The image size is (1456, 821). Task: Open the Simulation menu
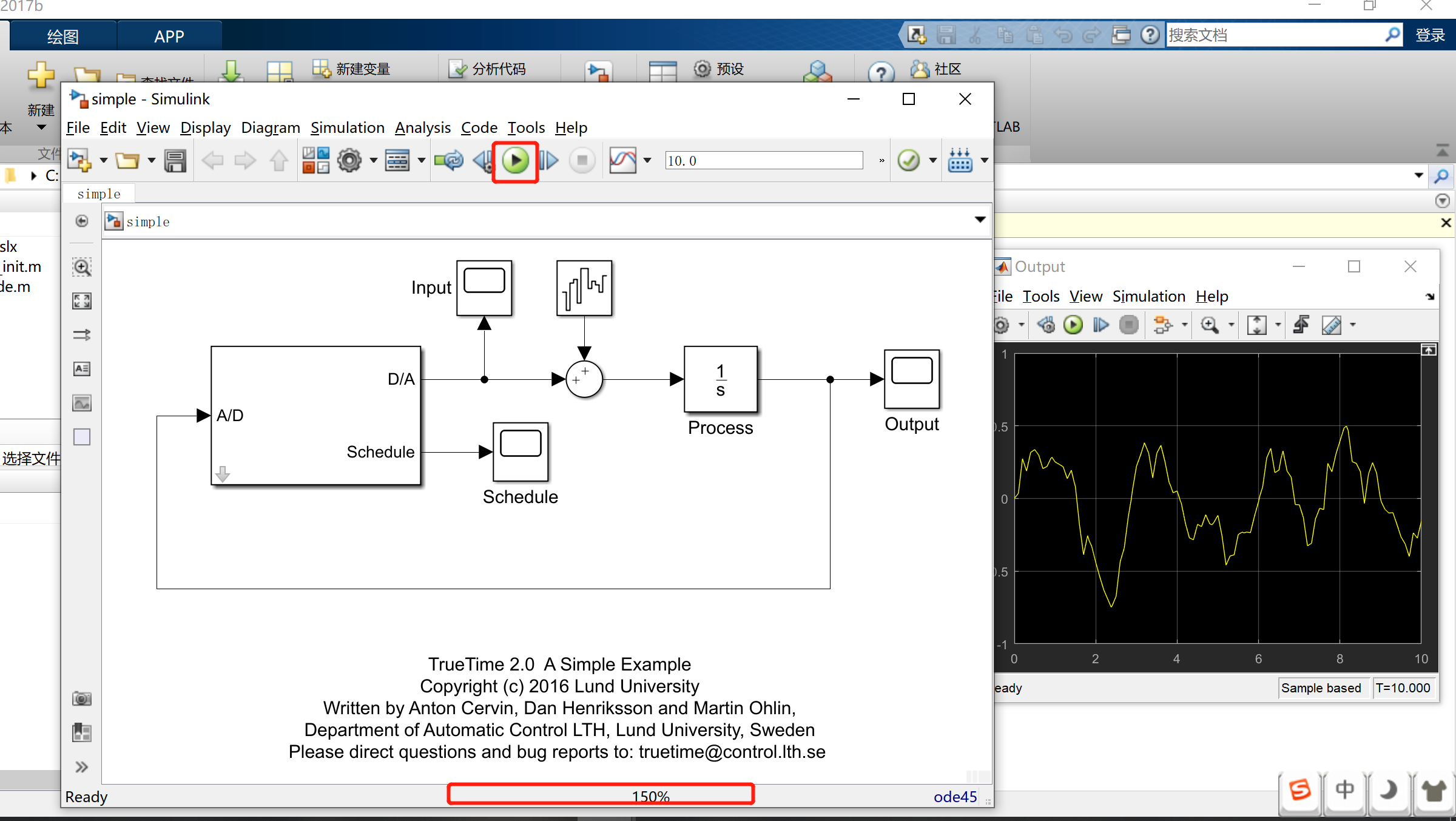(x=347, y=127)
